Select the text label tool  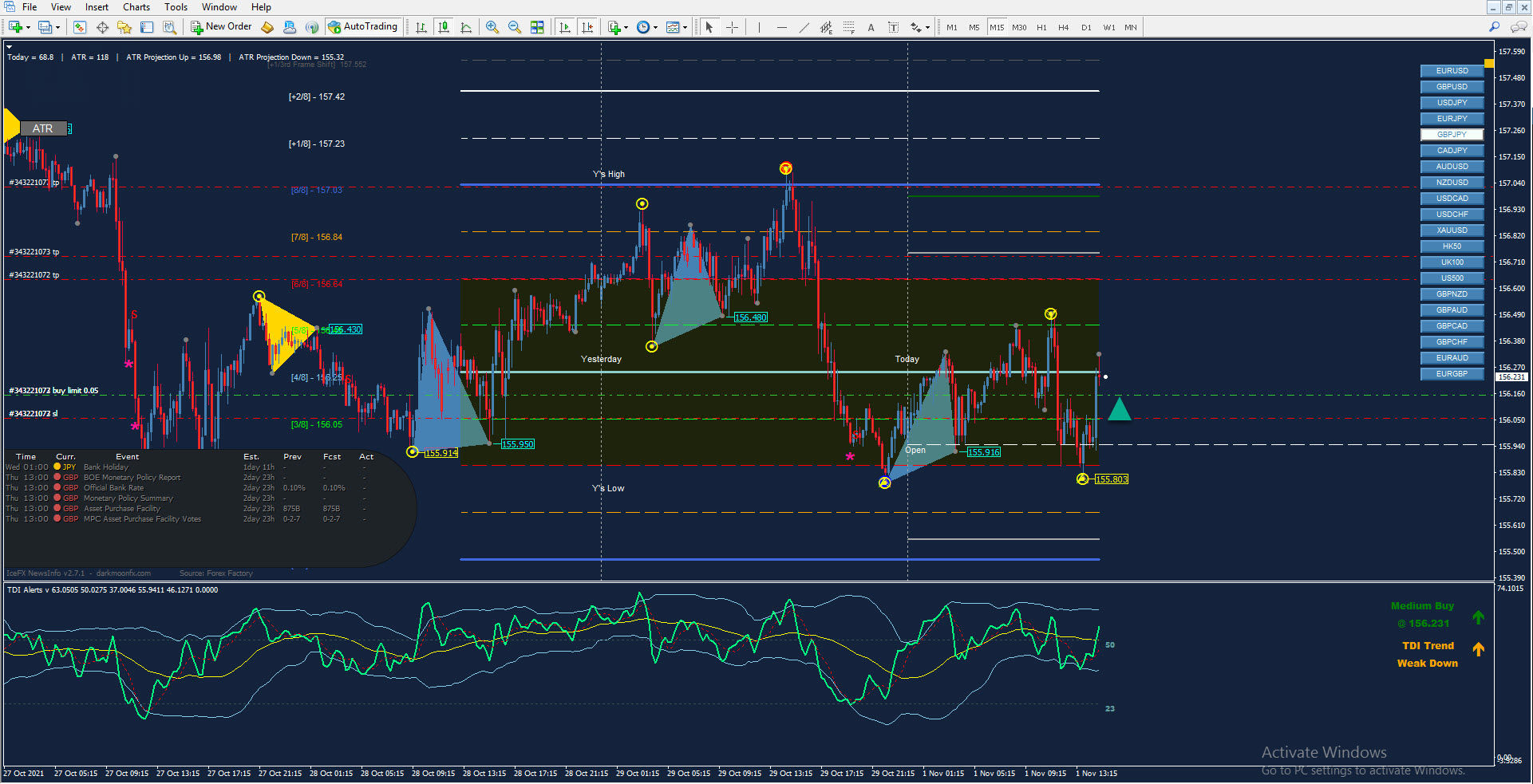893,27
